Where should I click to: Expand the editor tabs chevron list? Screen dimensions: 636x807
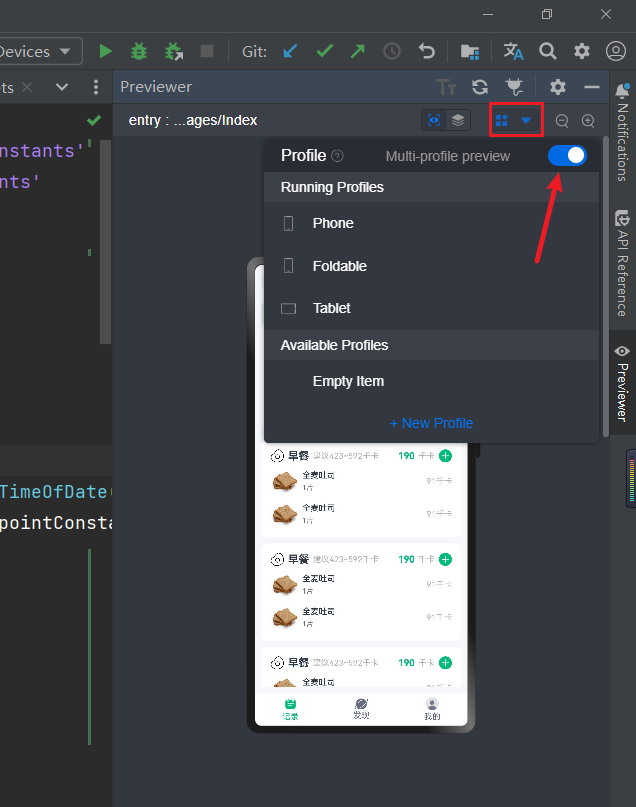point(62,87)
